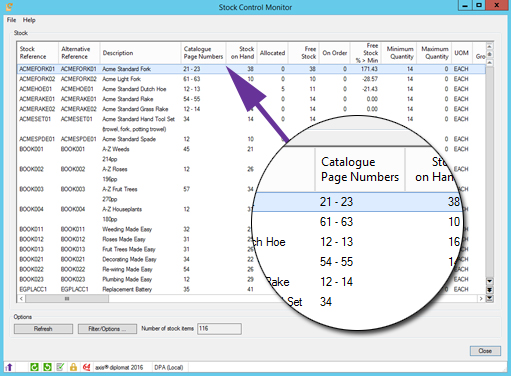This screenshot has height=376, width=511.
Task: Sort by Maximum Quantity column header
Action: [434, 53]
